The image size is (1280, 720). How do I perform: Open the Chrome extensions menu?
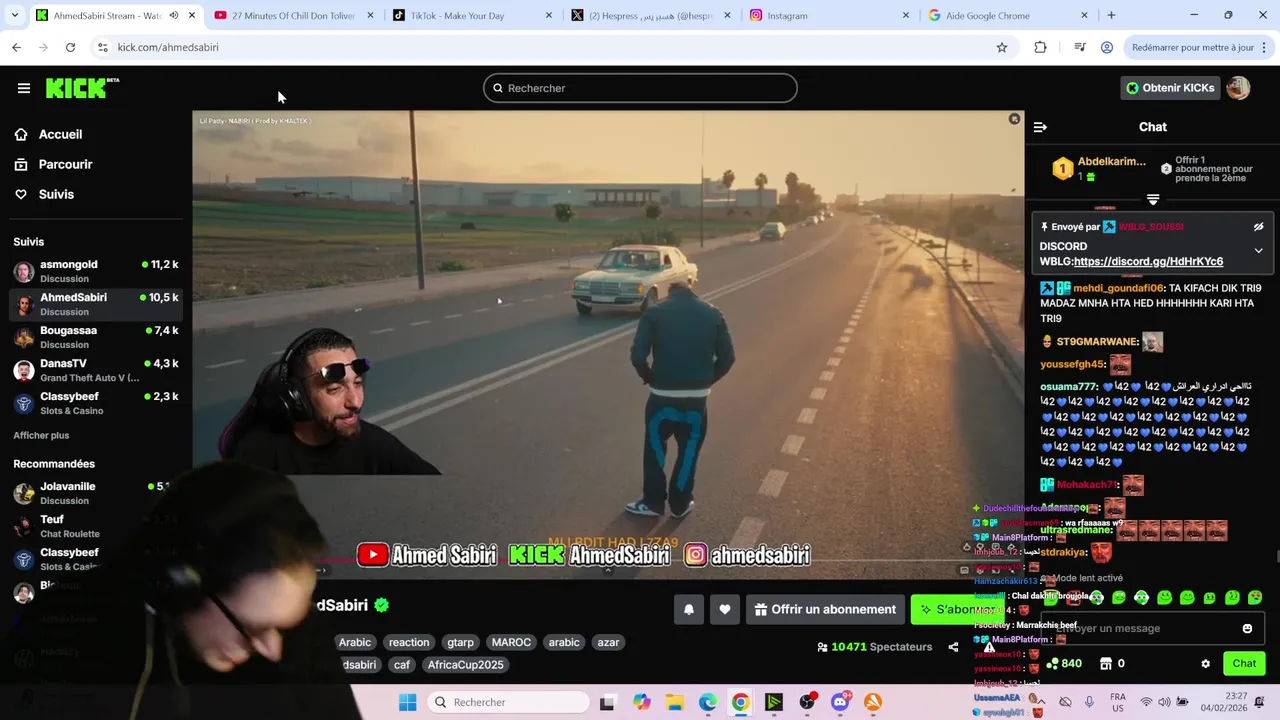click(1040, 47)
